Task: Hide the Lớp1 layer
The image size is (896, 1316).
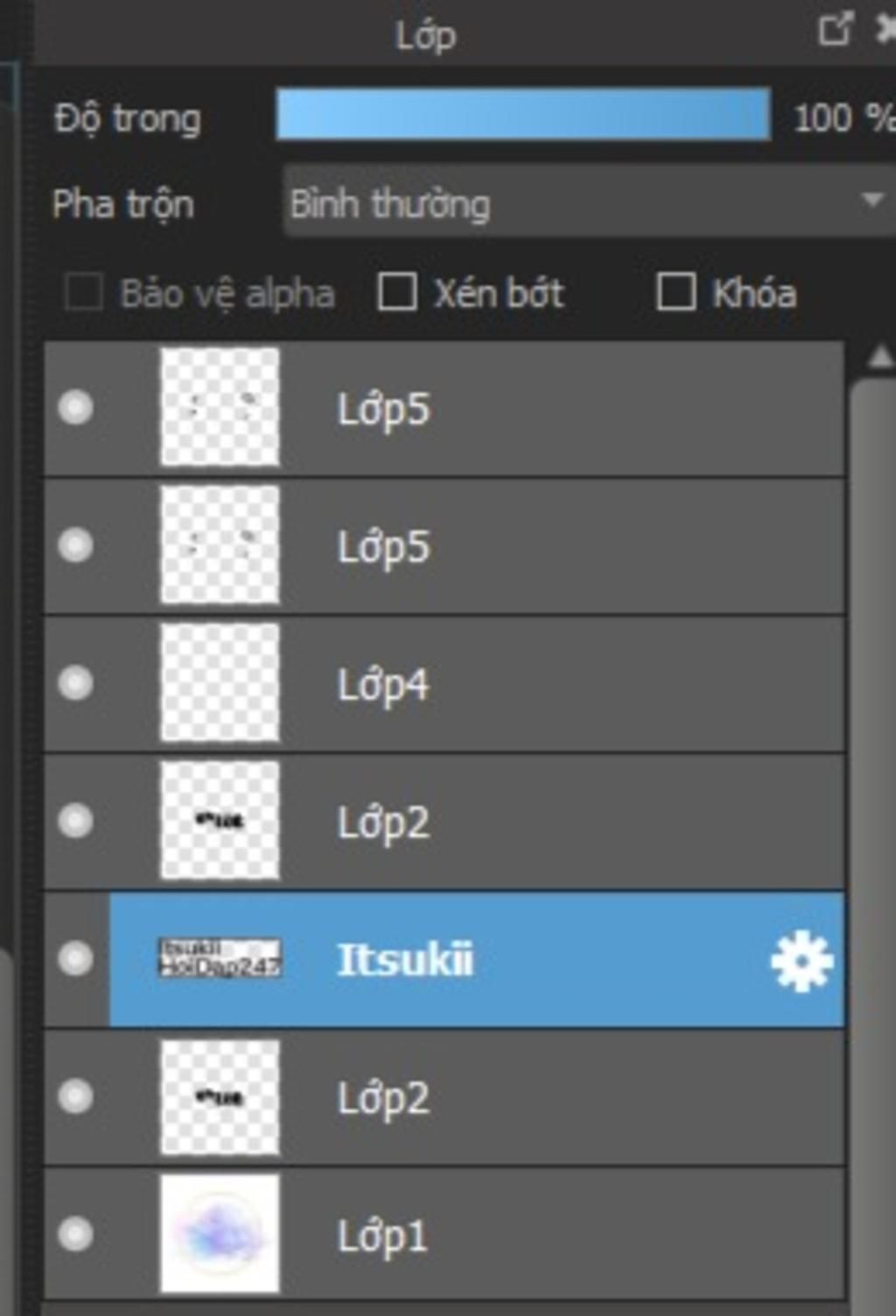Action: [75, 1235]
